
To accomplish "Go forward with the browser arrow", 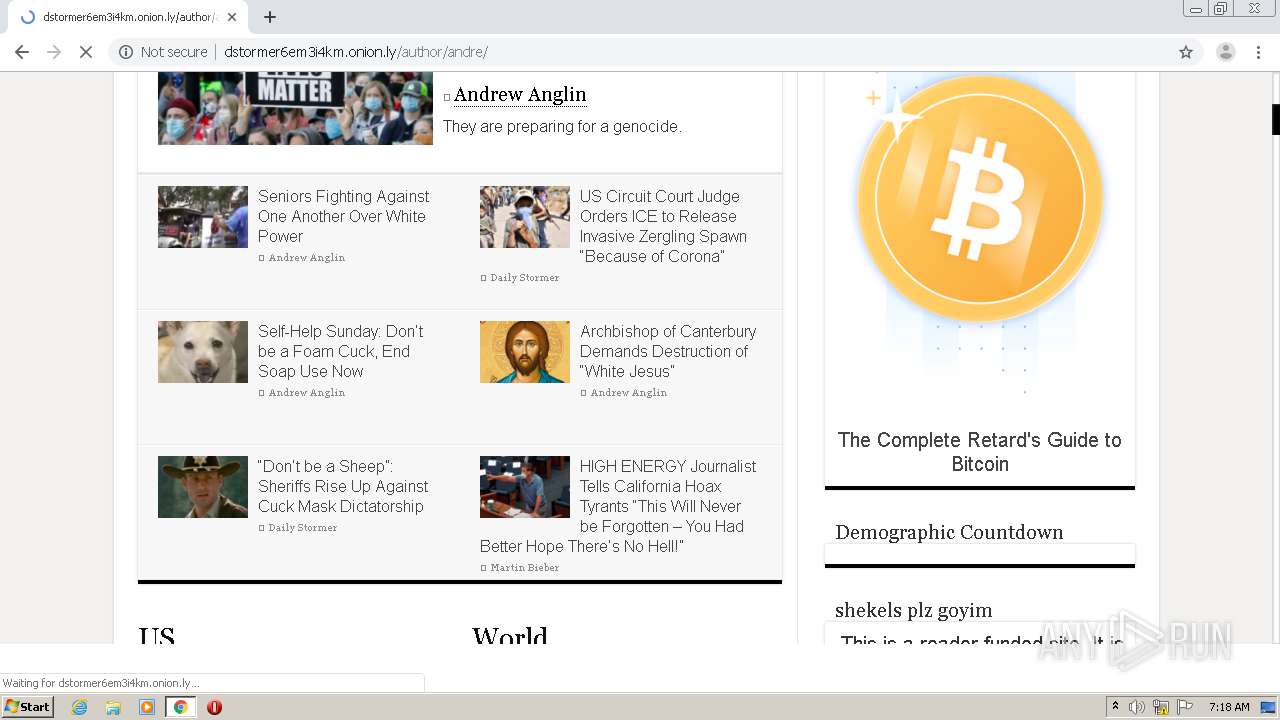I will [x=54, y=52].
